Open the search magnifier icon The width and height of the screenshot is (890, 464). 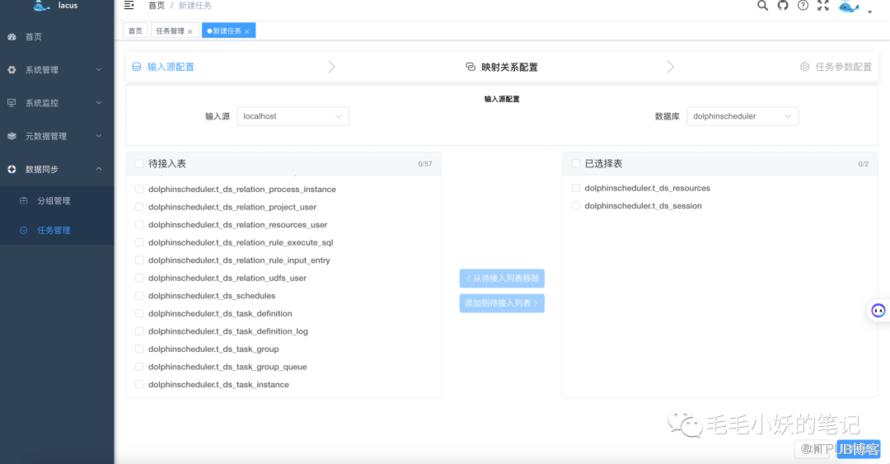(x=762, y=5)
